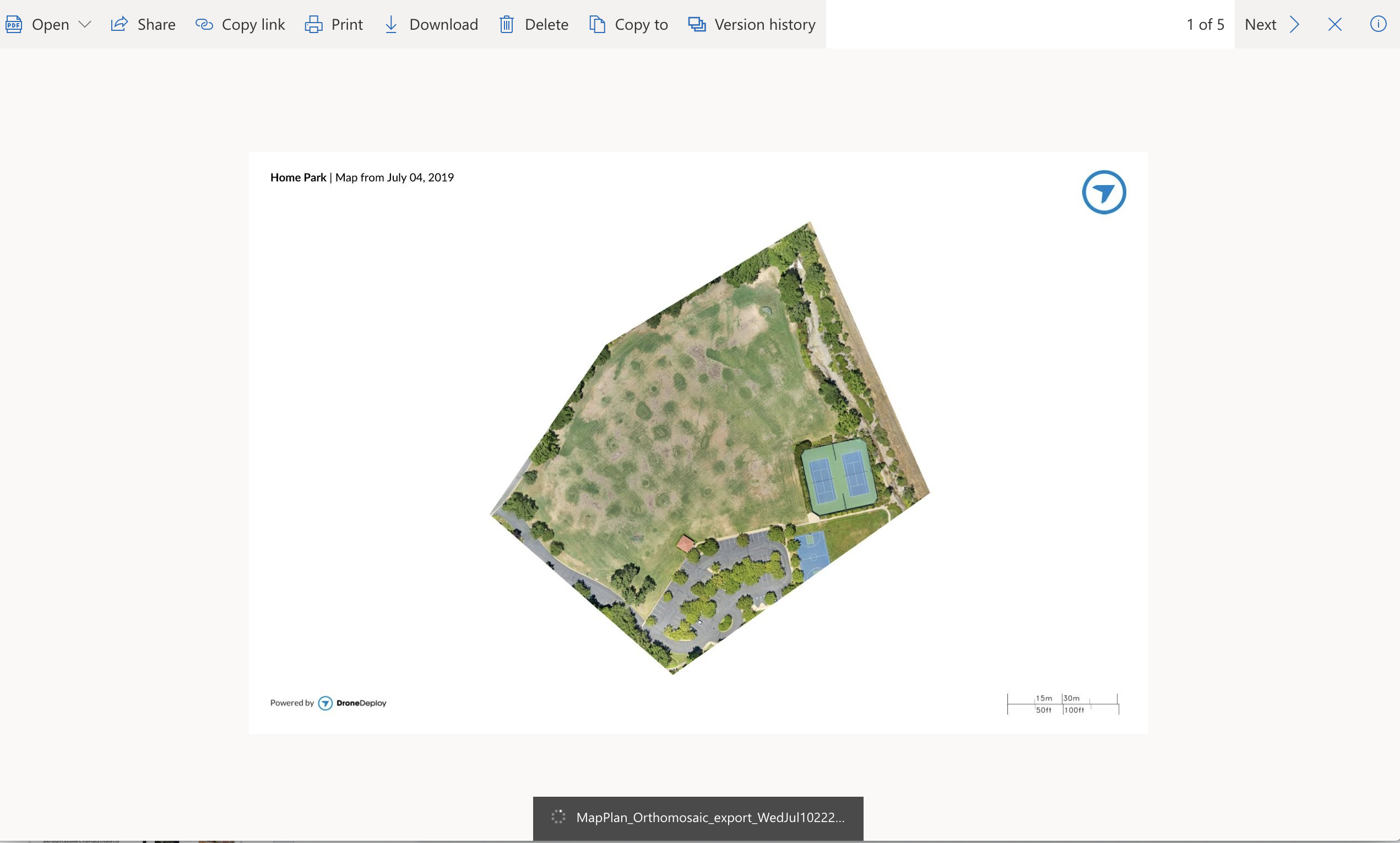The width and height of the screenshot is (1400, 843).
Task: Expand the Open dropdown chevron
Action: [85, 24]
